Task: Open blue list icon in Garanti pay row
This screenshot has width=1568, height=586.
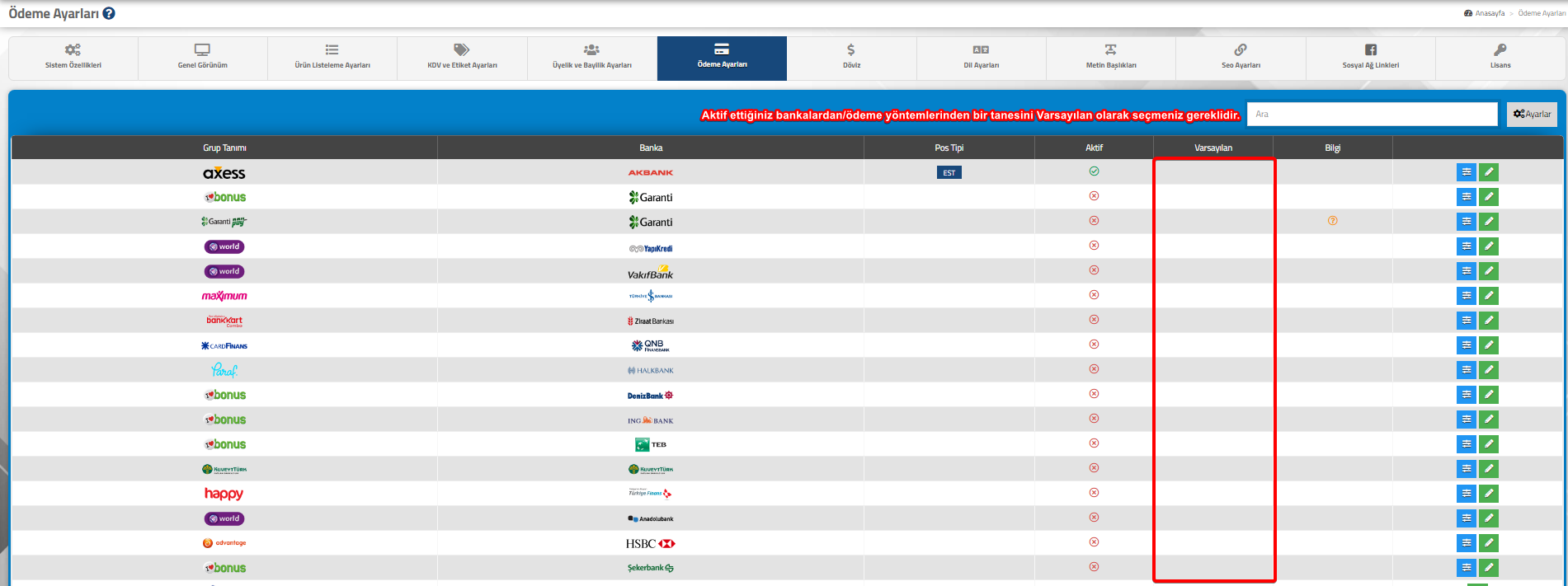Action: pos(1467,222)
